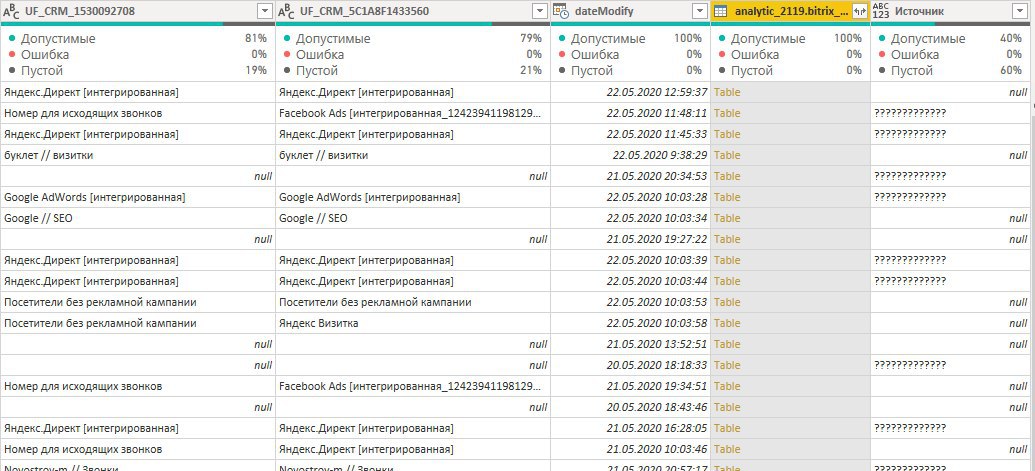Select date cell 22.05.2020 10:03:39
The height and width of the screenshot is (471, 1035).
pyautogui.click(x=630, y=260)
